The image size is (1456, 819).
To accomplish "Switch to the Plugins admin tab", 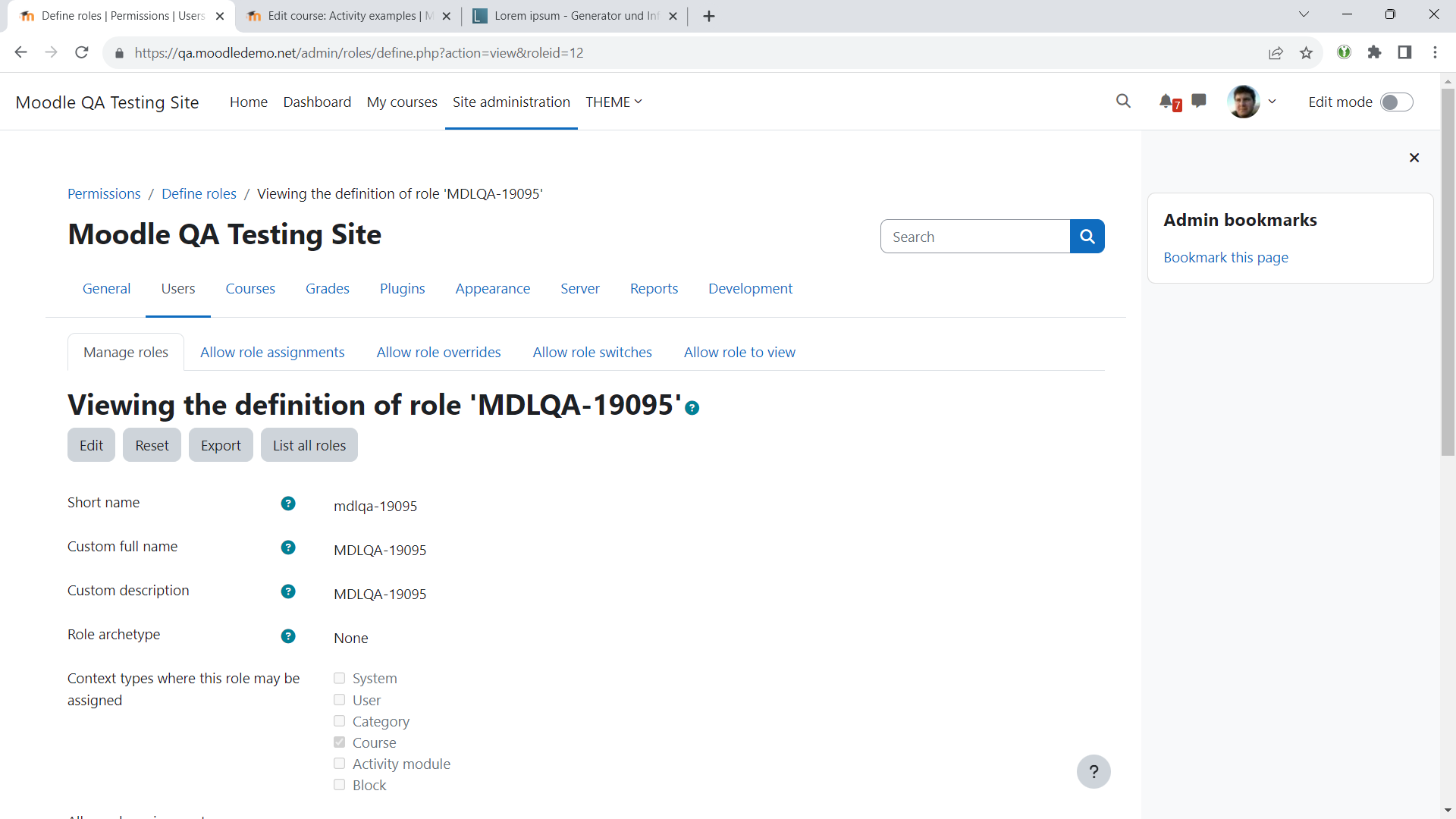I will [x=402, y=288].
